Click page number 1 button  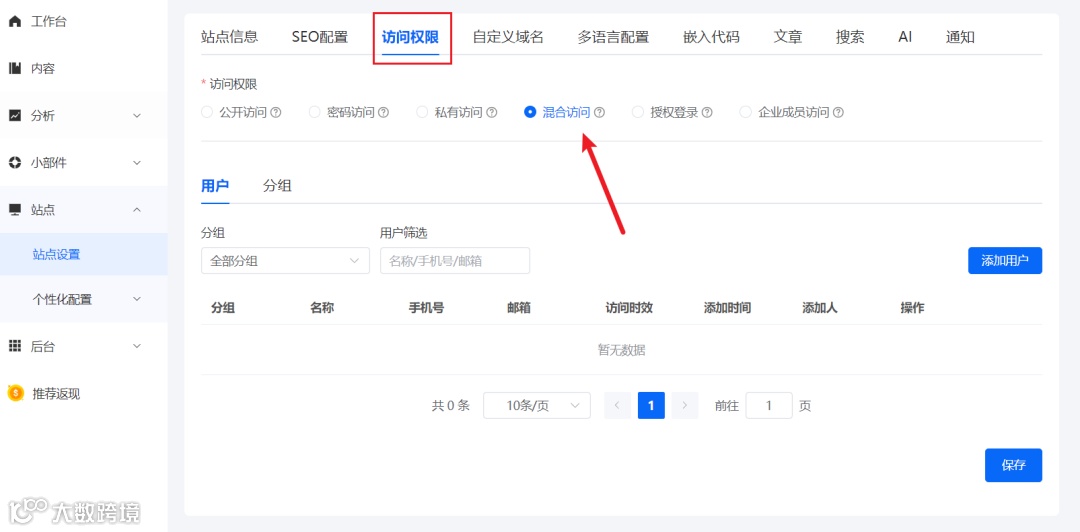pos(651,406)
